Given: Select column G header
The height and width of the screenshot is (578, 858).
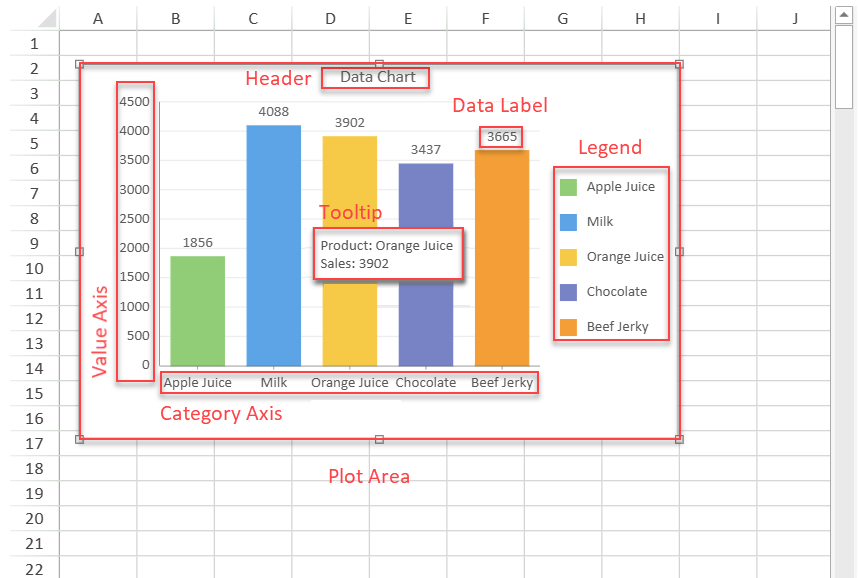Looking at the screenshot, I should pos(563,19).
